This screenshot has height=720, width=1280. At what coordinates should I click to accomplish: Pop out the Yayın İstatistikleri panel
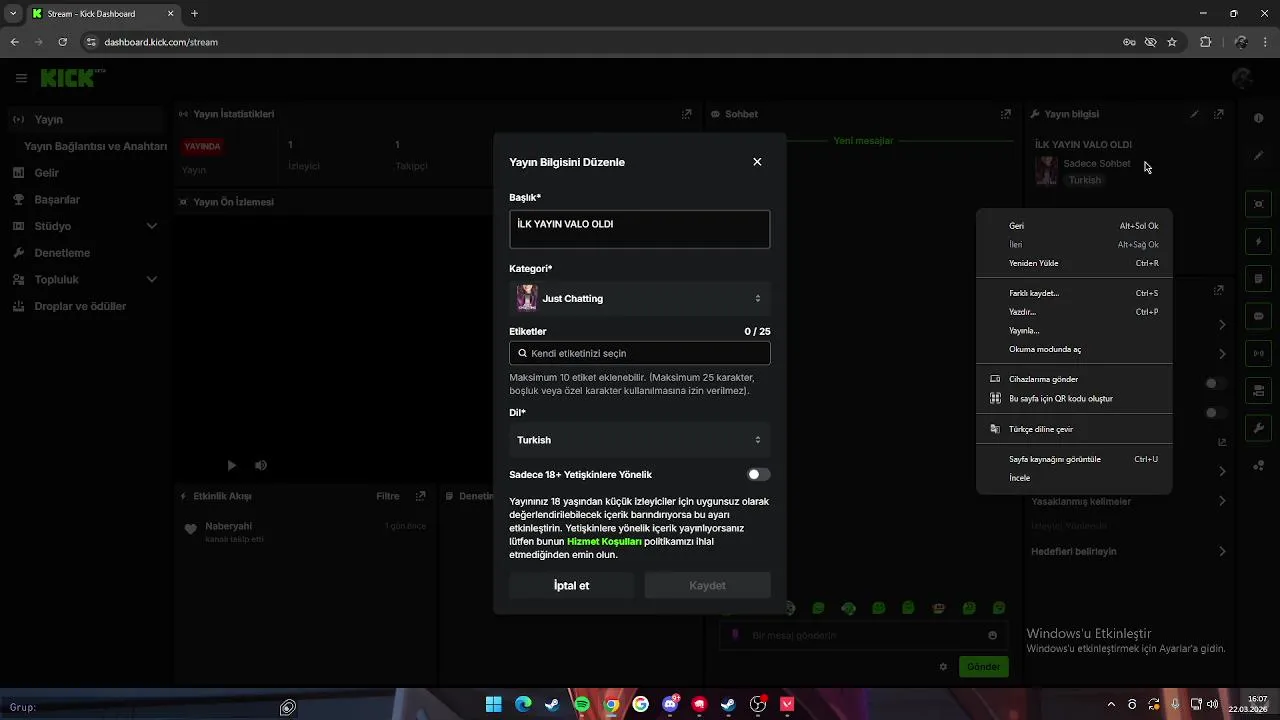click(686, 114)
